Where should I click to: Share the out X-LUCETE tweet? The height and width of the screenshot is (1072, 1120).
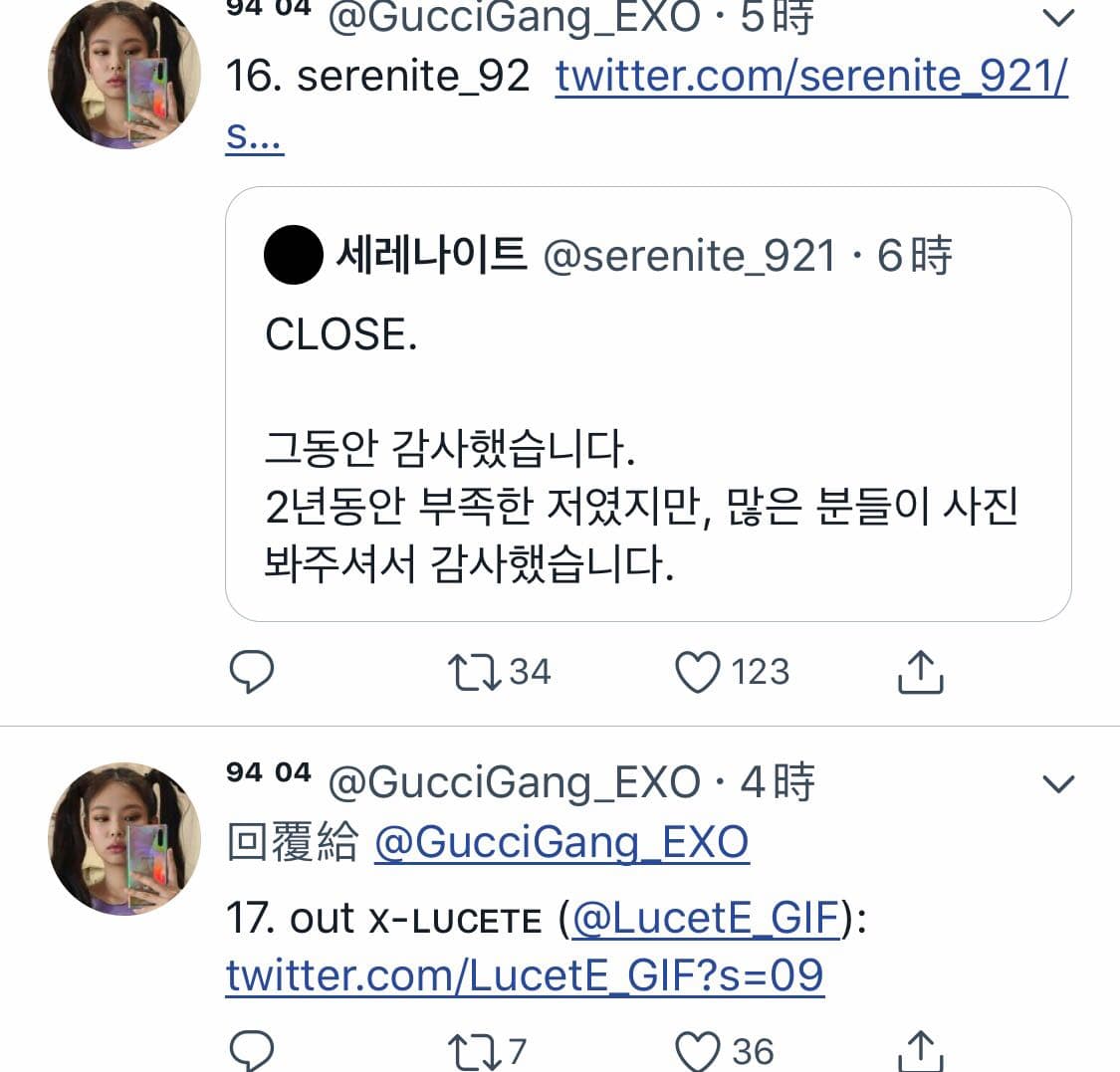click(920, 1051)
